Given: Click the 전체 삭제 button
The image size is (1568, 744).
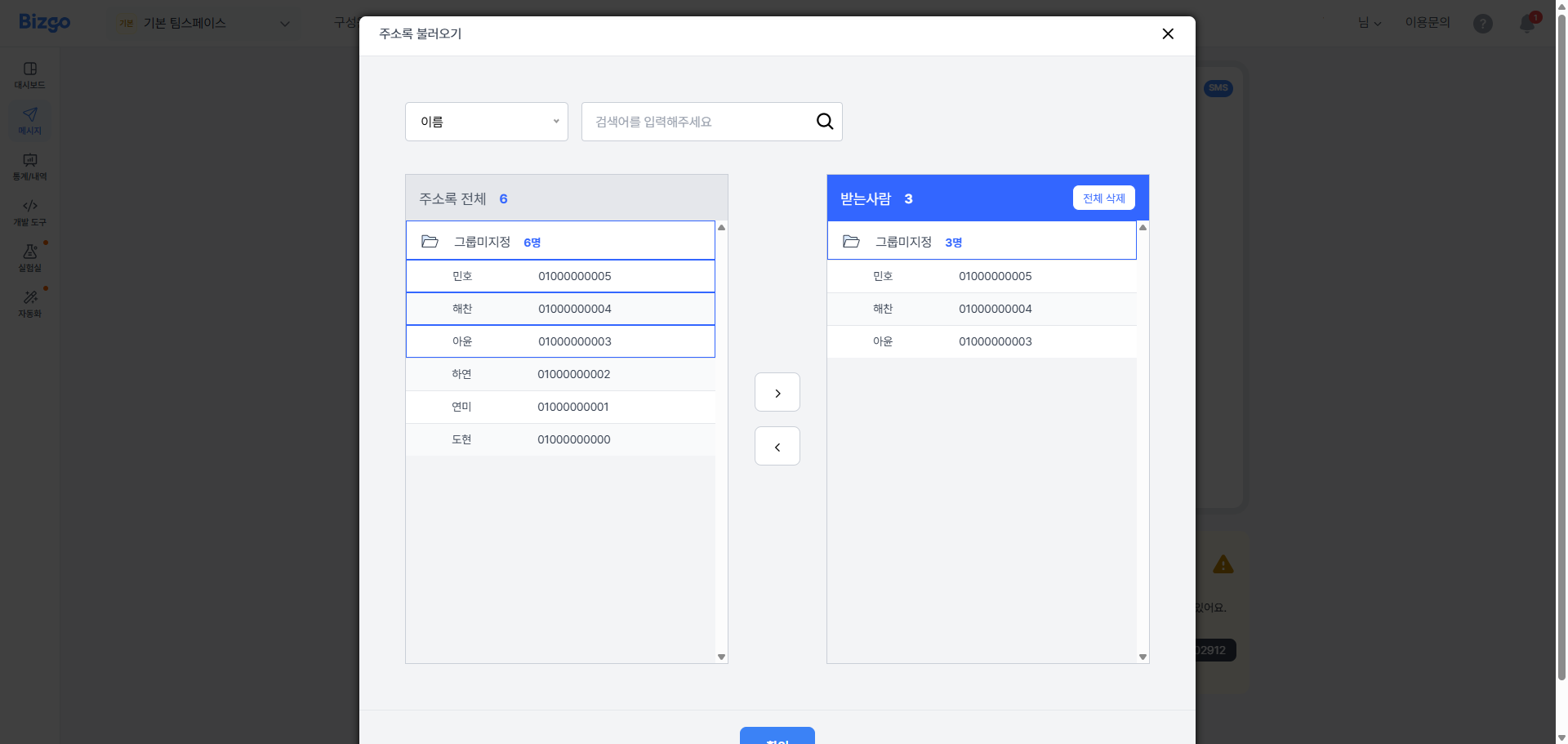Looking at the screenshot, I should tap(1103, 198).
